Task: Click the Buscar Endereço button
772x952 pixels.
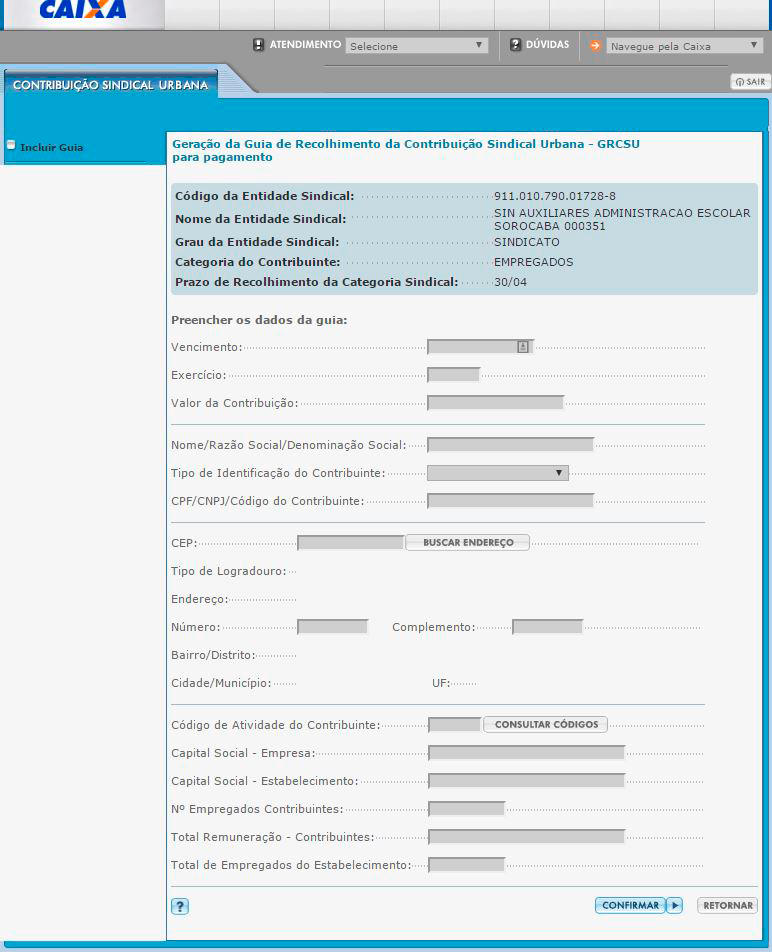Action: click(x=467, y=542)
